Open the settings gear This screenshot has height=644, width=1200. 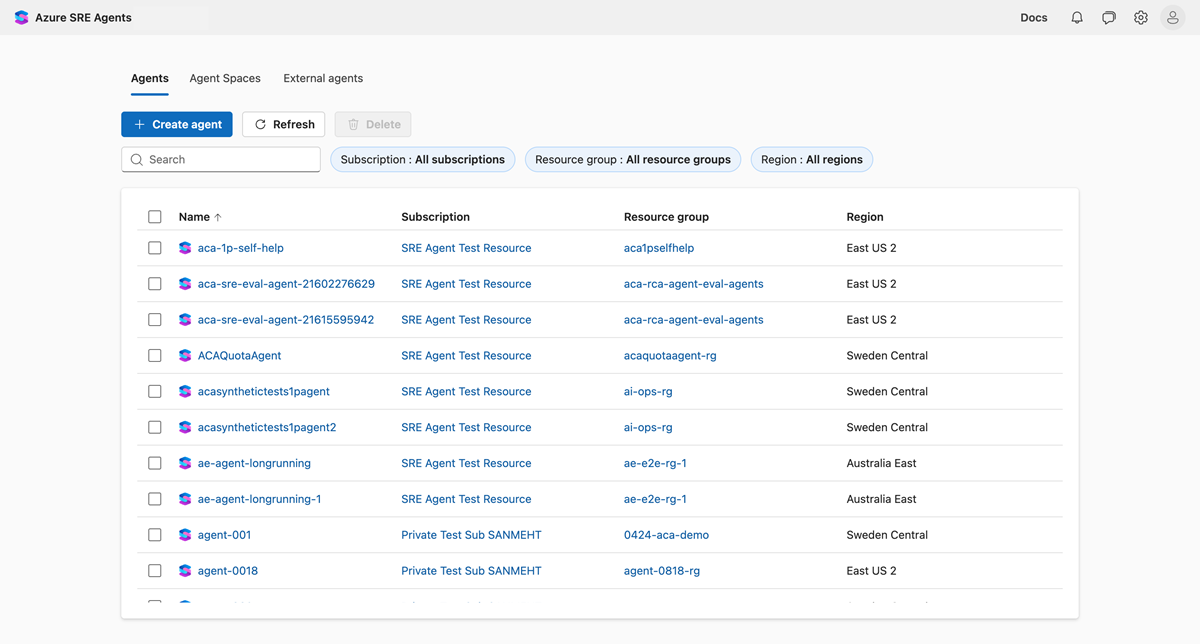click(1140, 17)
